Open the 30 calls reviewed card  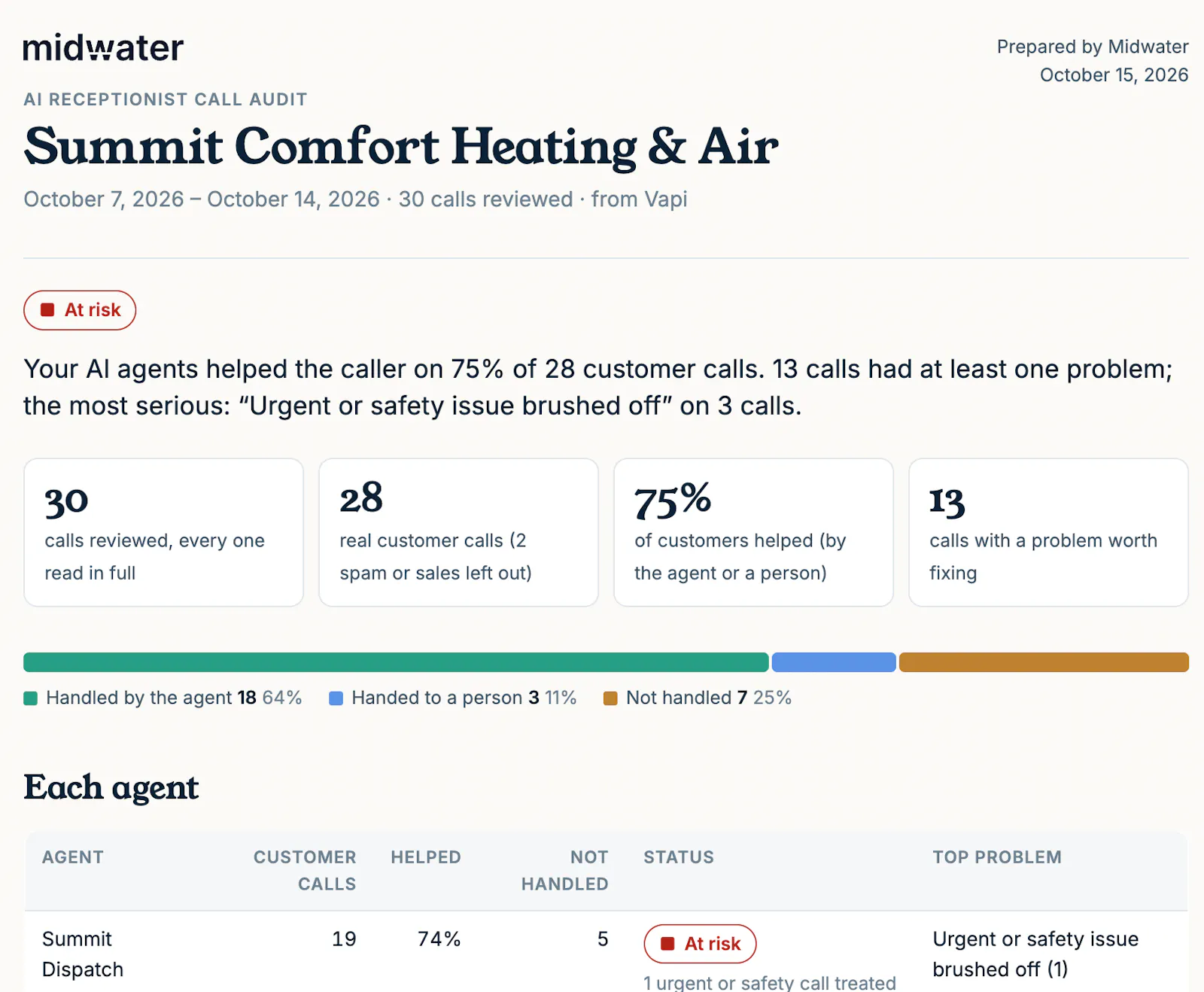(x=163, y=532)
